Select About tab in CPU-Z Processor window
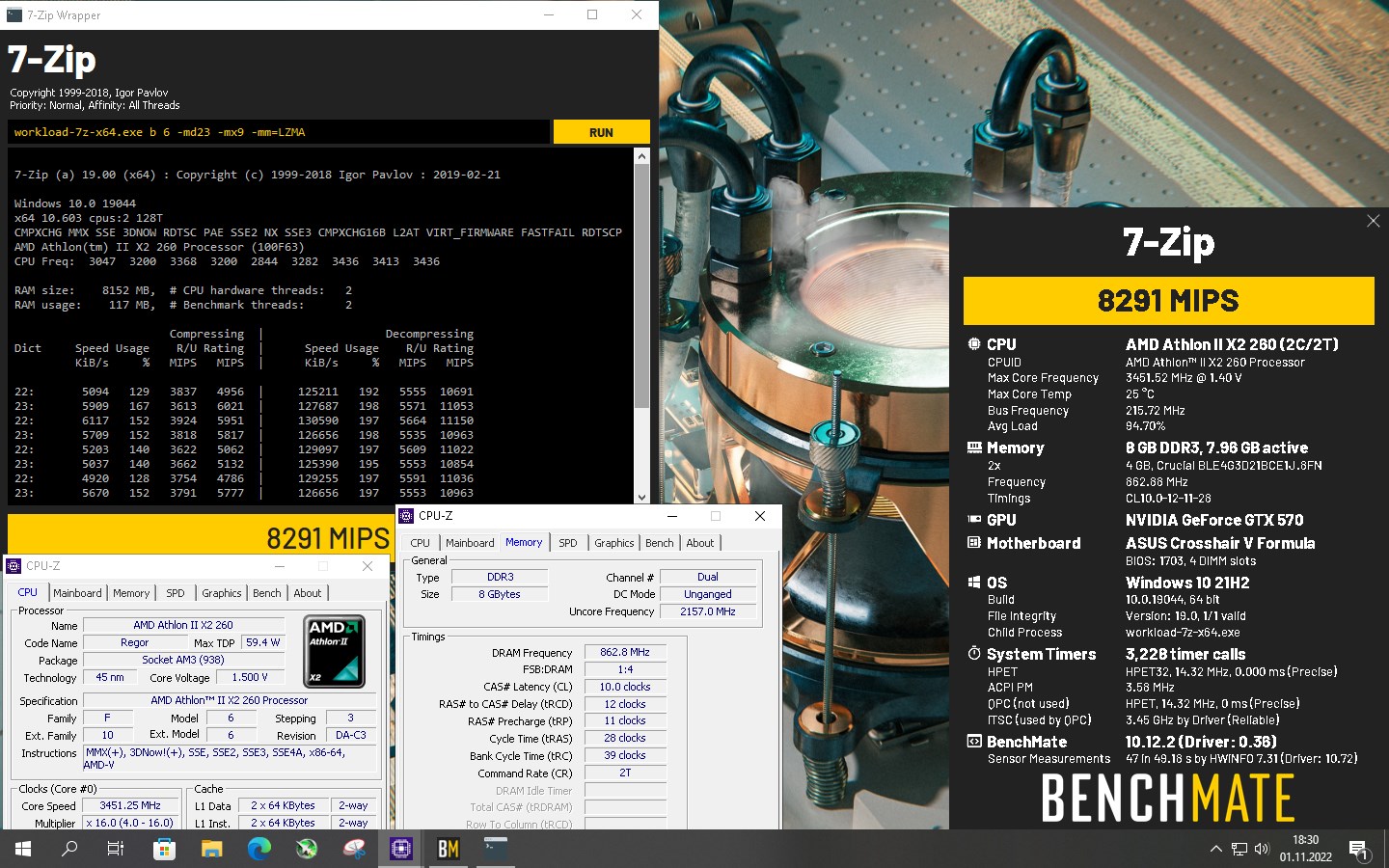Image resolution: width=1389 pixels, height=868 pixels. pyautogui.click(x=308, y=593)
